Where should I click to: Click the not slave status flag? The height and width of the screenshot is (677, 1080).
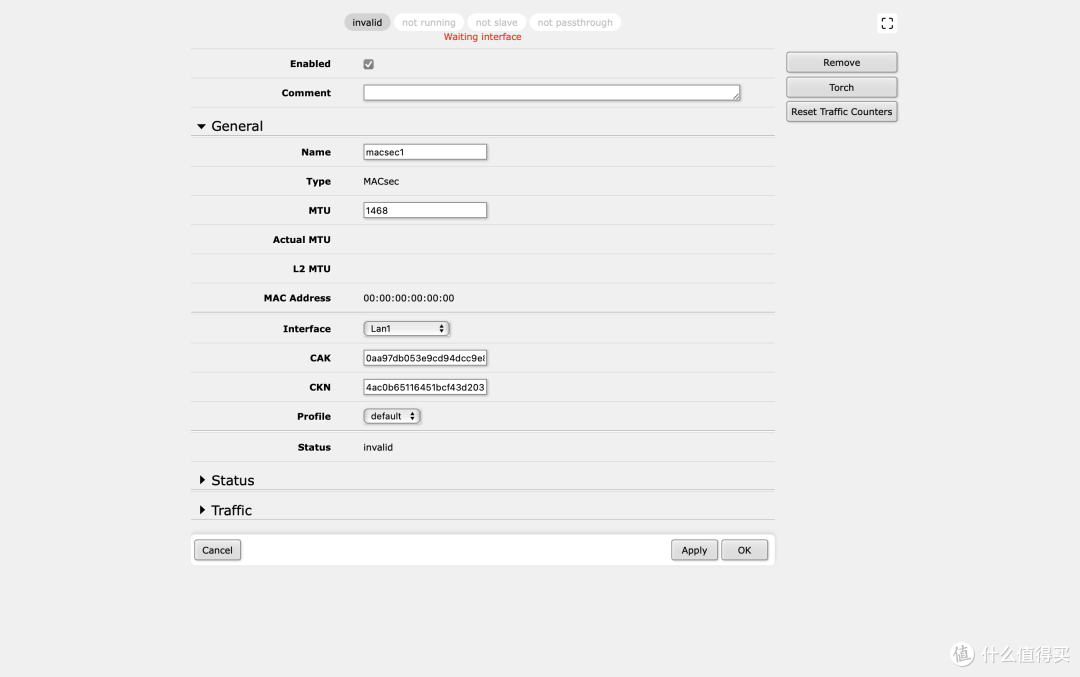(497, 23)
